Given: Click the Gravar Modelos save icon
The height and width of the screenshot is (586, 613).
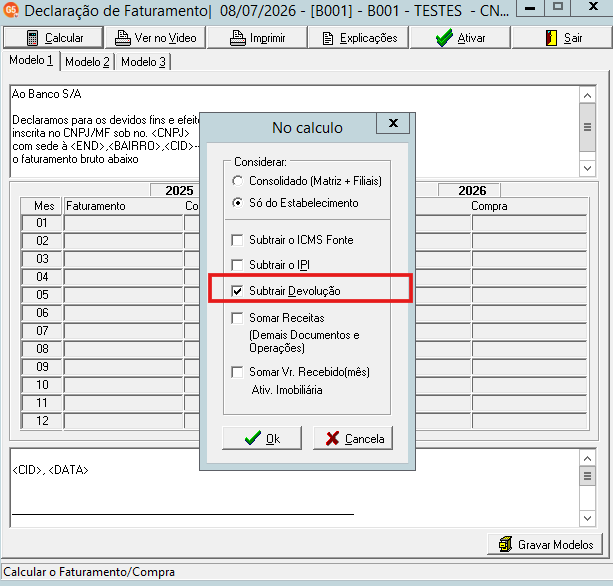Looking at the screenshot, I should pos(505,544).
